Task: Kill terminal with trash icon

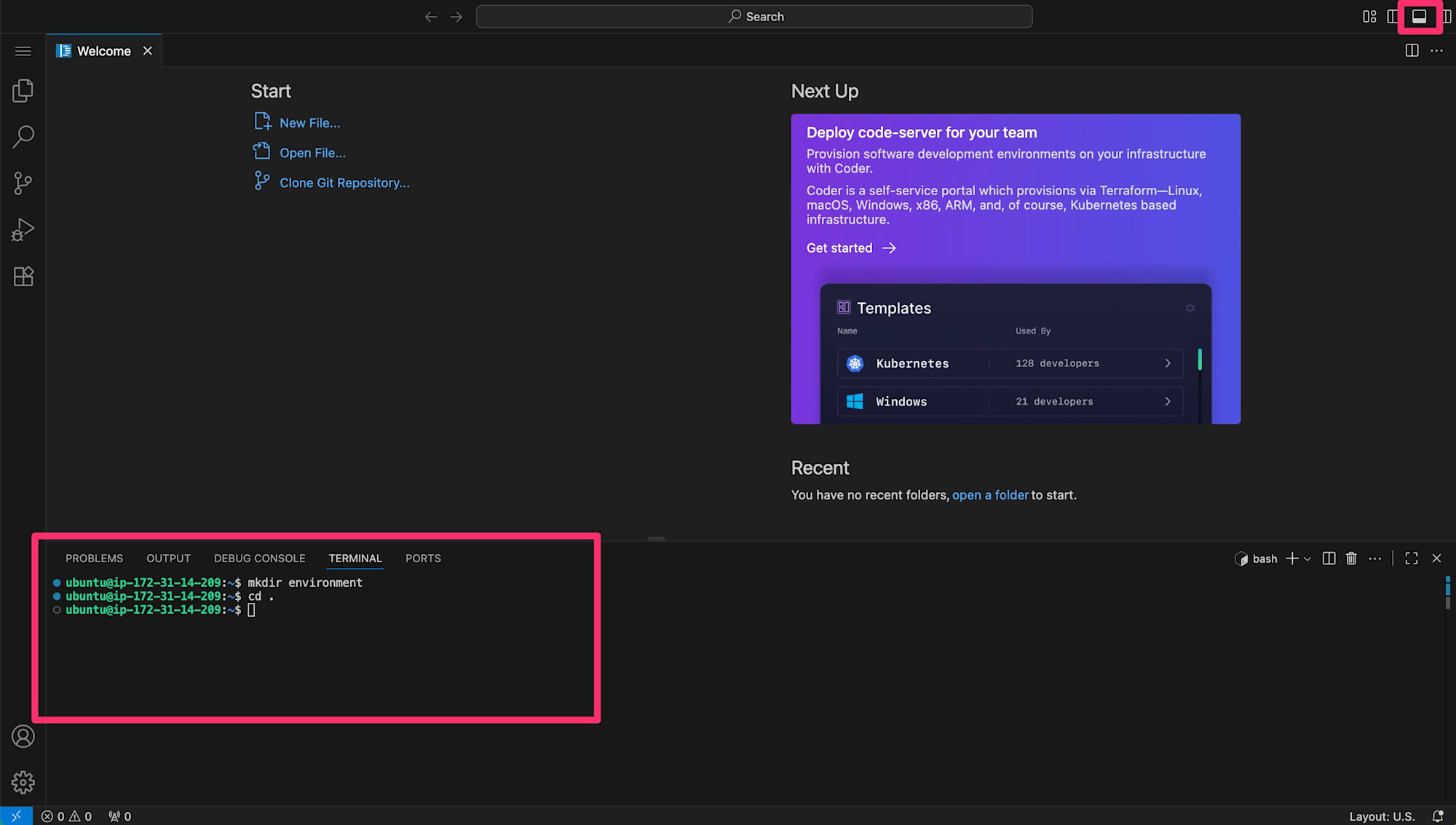Action: tap(1351, 558)
